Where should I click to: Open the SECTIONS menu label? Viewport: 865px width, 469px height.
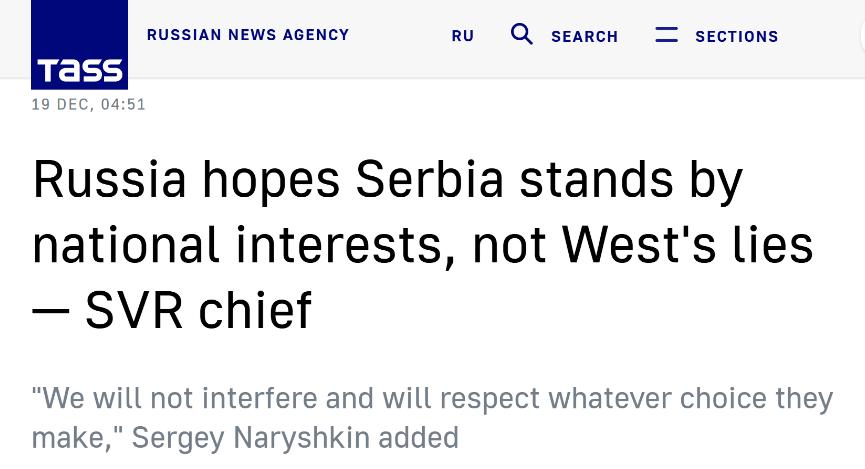click(736, 36)
